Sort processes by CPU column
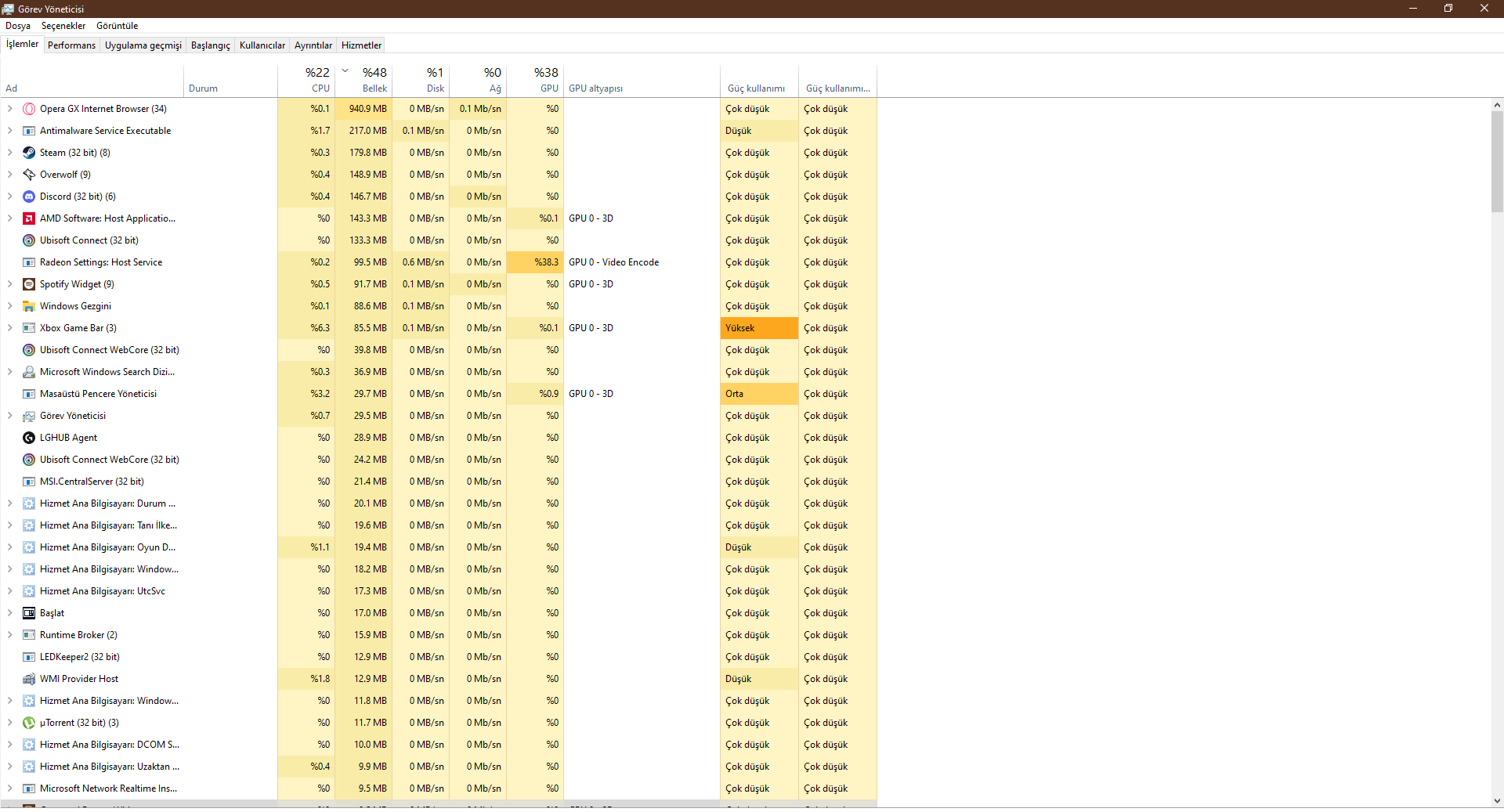 (306, 80)
